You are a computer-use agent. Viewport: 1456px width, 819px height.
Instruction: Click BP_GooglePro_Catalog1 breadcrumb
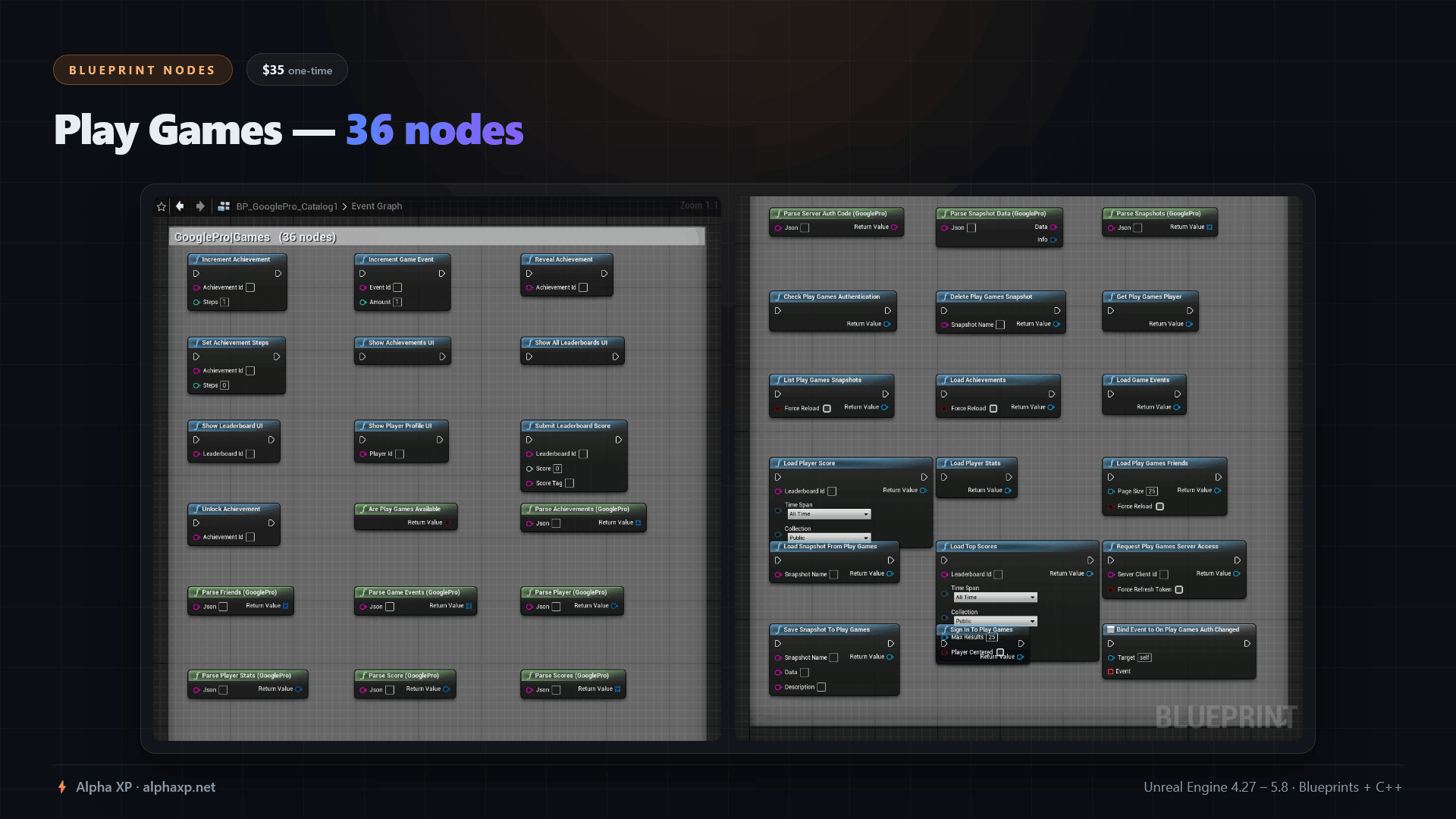287,206
